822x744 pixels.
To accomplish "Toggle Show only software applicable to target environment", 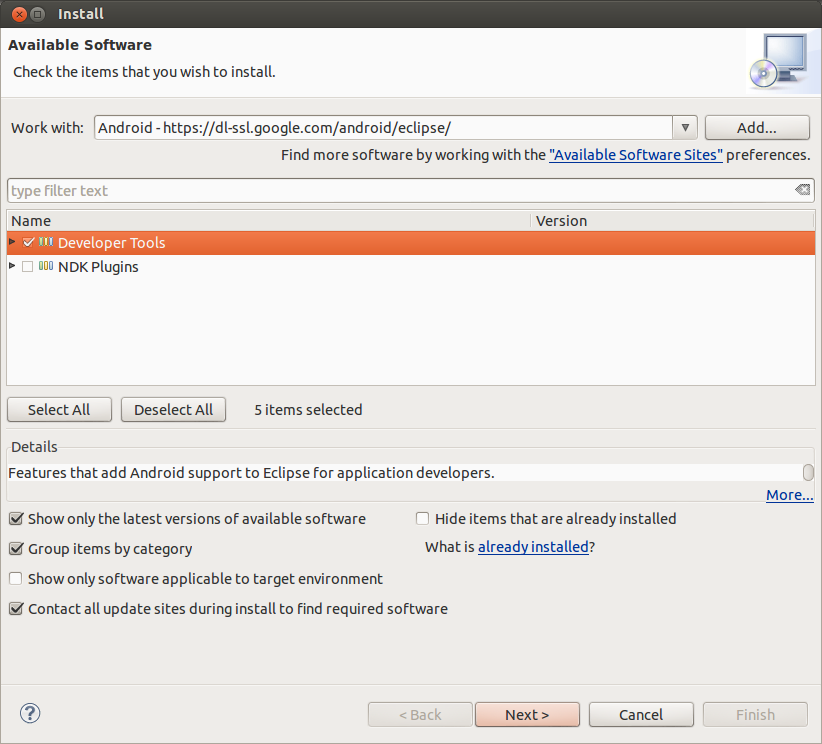I will [16, 578].
